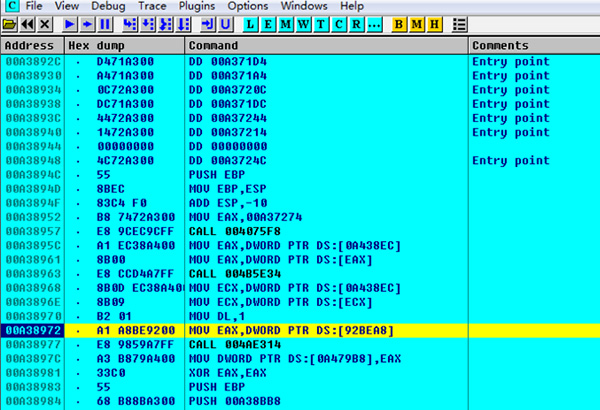Image resolution: width=600 pixels, height=410 pixels.
Task: Open CPU window with cyan C toolbar icon
Action: 339,25
